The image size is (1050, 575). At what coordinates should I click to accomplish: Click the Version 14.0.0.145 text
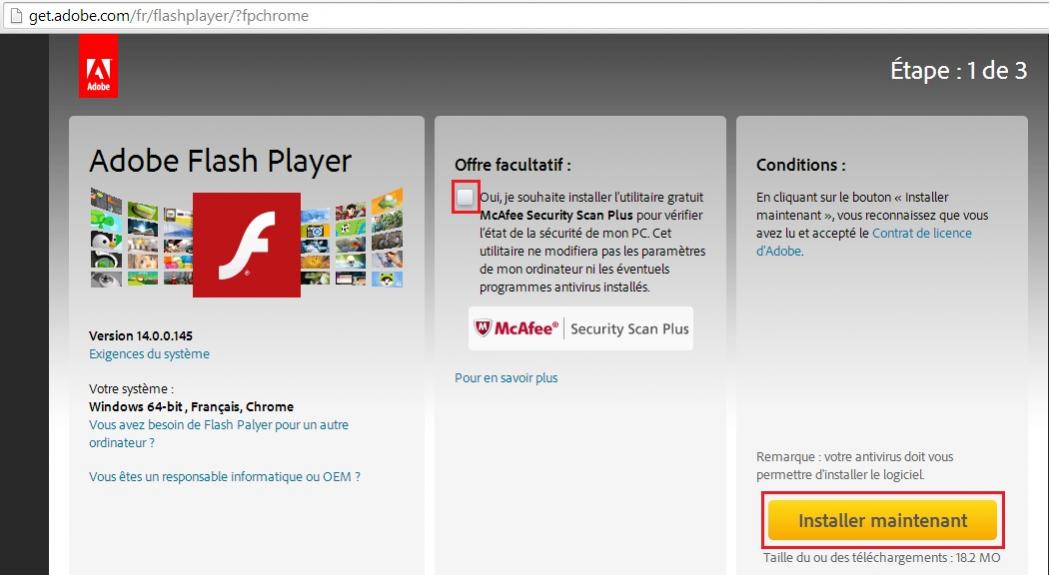coord(141,336)
